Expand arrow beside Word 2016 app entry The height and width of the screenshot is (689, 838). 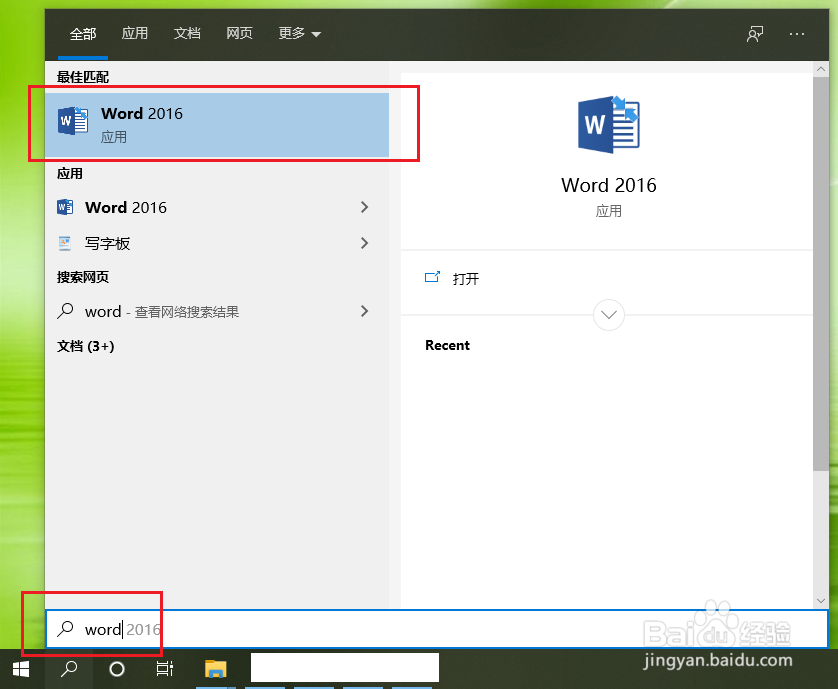[364, 207]
